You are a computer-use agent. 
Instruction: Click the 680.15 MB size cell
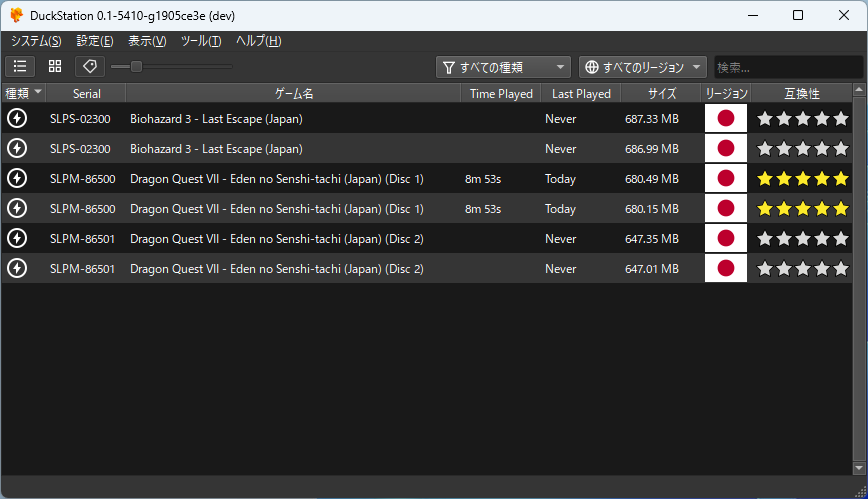[652, 208]
